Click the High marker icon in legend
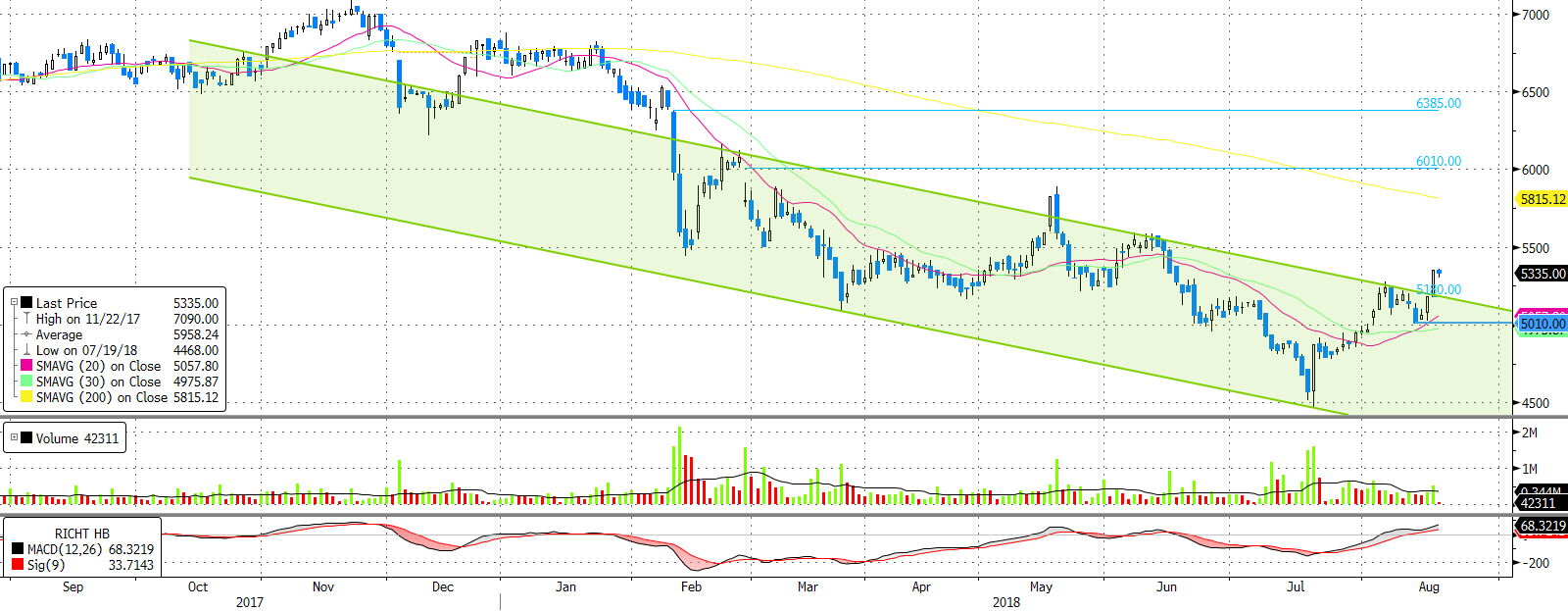Viewport: 1568px width, 611px height. [x=27, y=319]
